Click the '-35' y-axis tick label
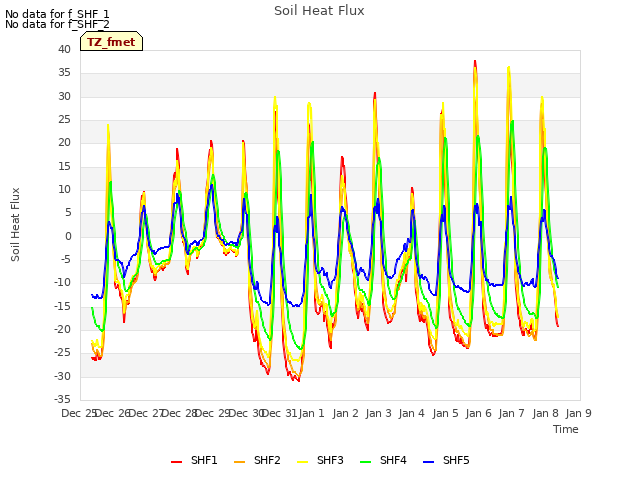The height and width of the screenshot is (480, 640). (62, 399)
